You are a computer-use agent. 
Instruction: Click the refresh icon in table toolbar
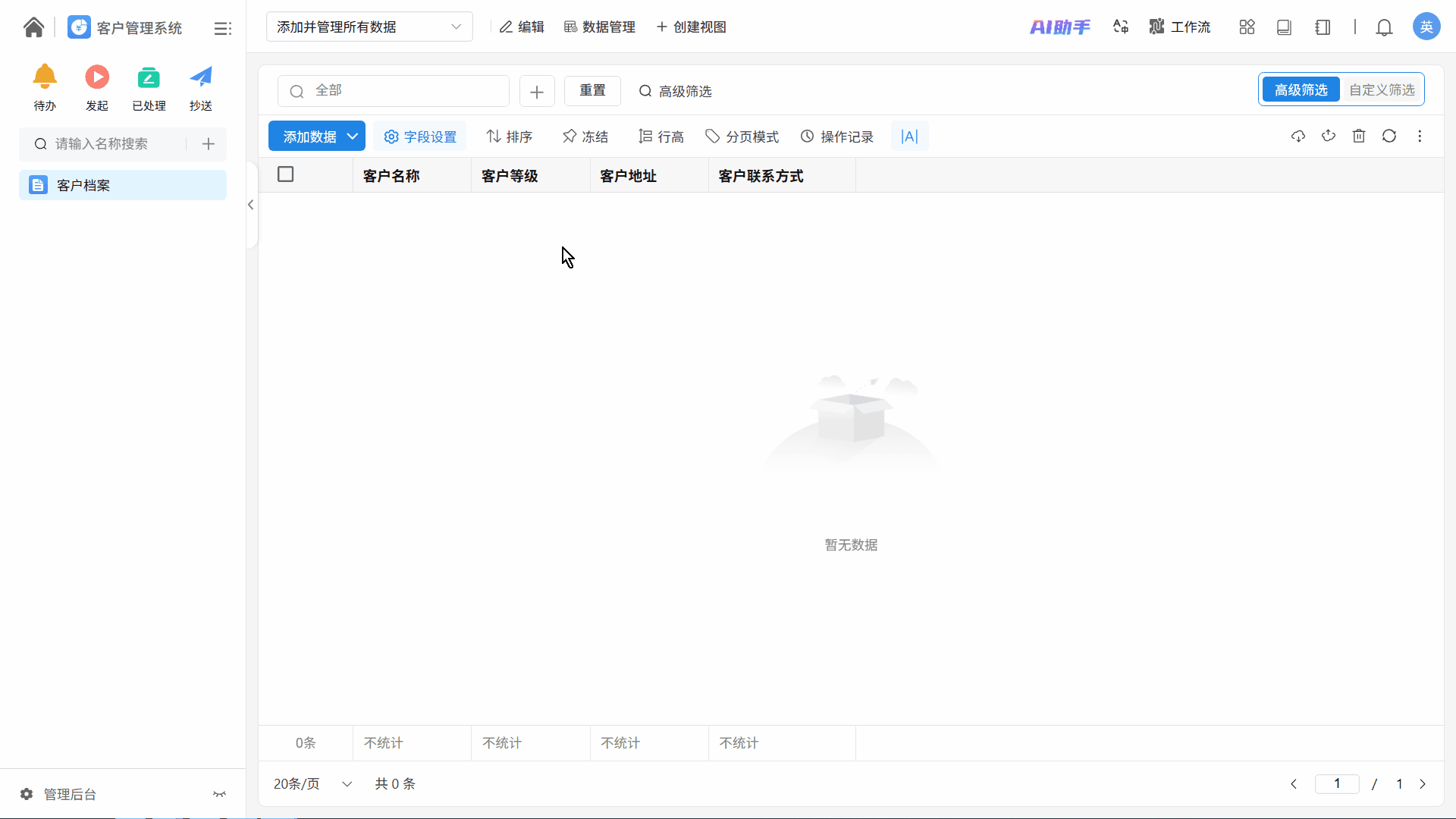click(1389, 136)
